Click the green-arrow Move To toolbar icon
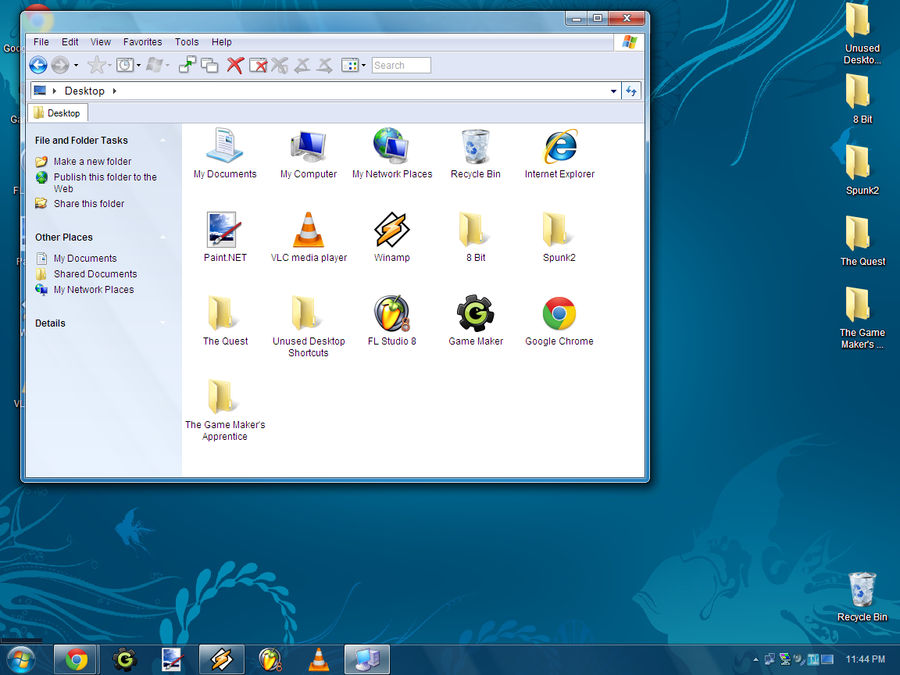 click(187, 65)
